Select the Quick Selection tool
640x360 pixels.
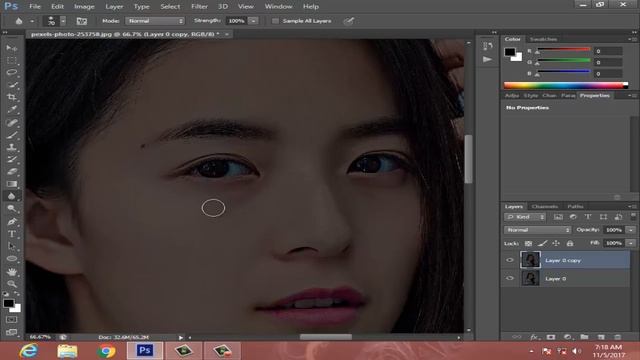point(11,85)
